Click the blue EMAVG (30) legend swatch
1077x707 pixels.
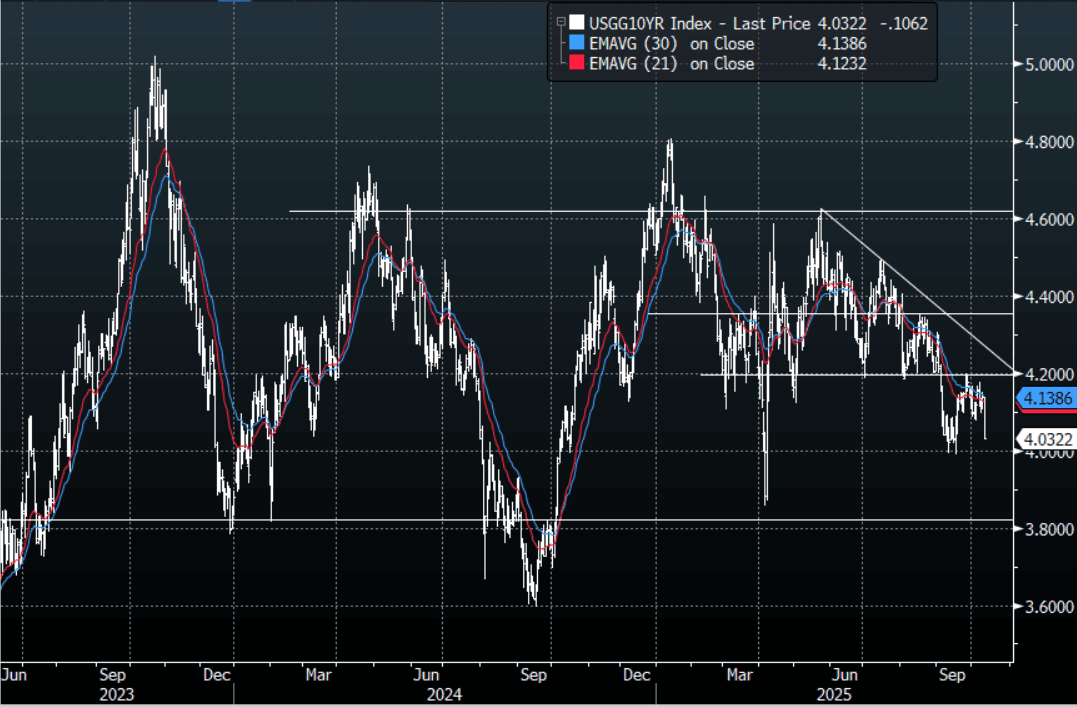point(575,43)
